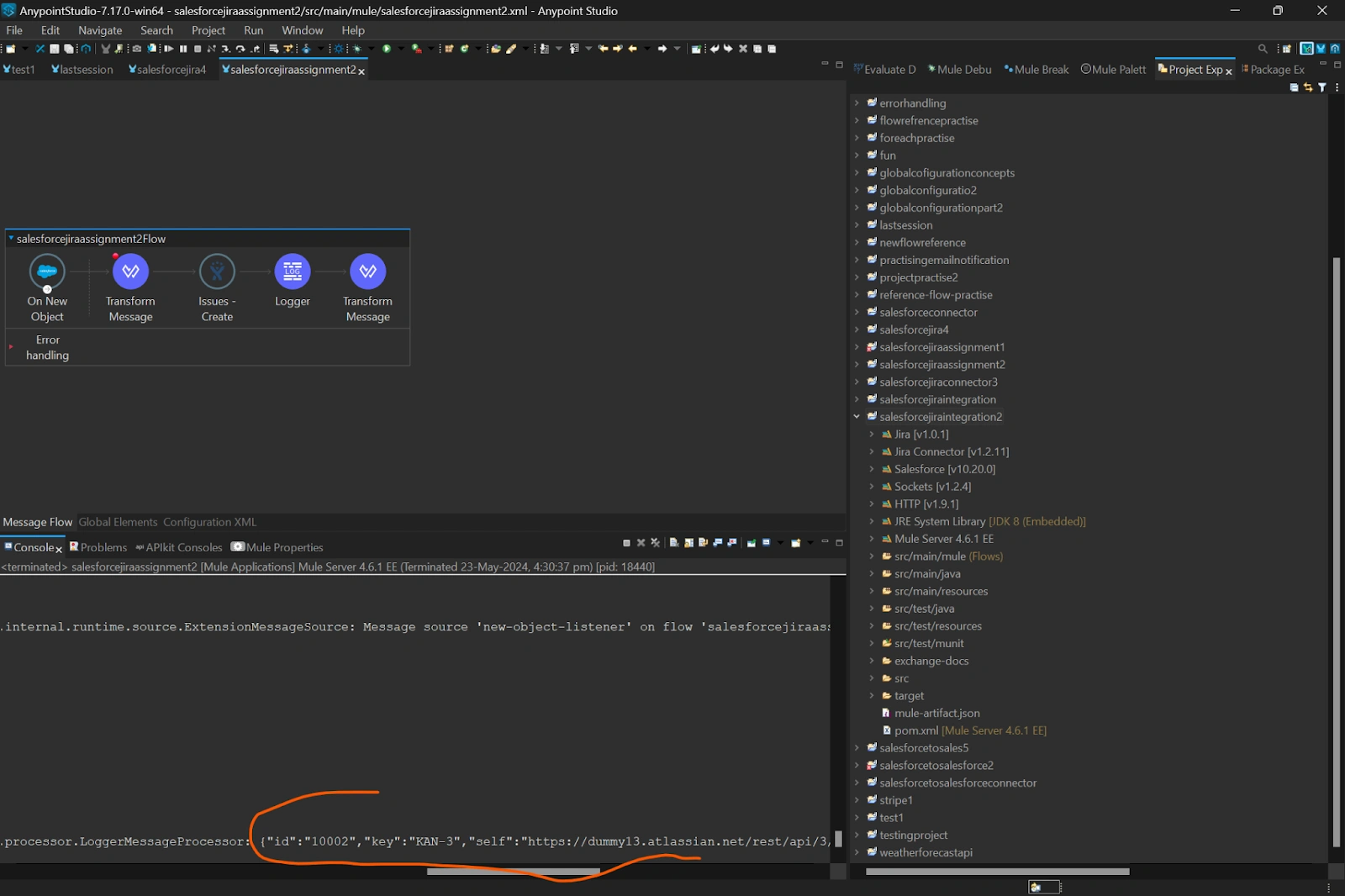Expand the src/main/mule folder
1345x896 pixels.
(872, 556)
